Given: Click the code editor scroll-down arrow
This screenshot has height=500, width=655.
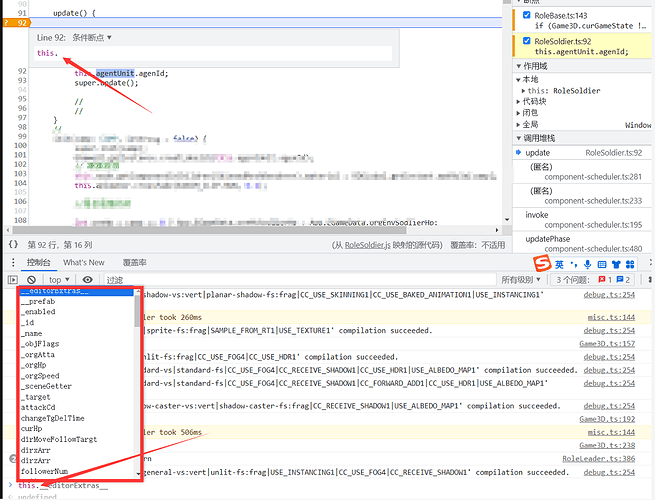Looking at the screenshot, I should point(507,219).
